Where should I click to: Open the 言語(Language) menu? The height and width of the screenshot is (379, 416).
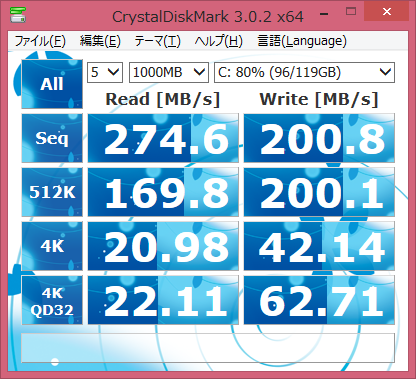click(x=302, y=41)
